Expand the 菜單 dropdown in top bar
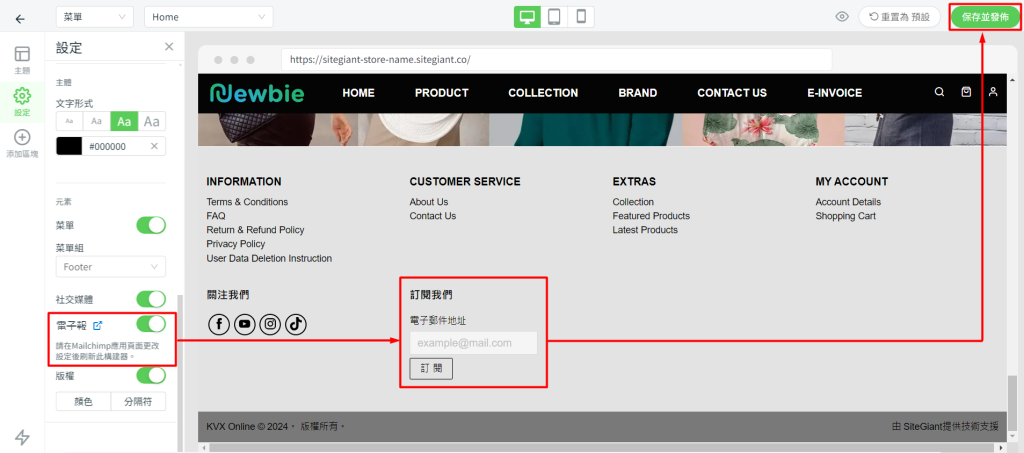Image resolution: width=1024 pixels, height=453 pixels. 94,17
